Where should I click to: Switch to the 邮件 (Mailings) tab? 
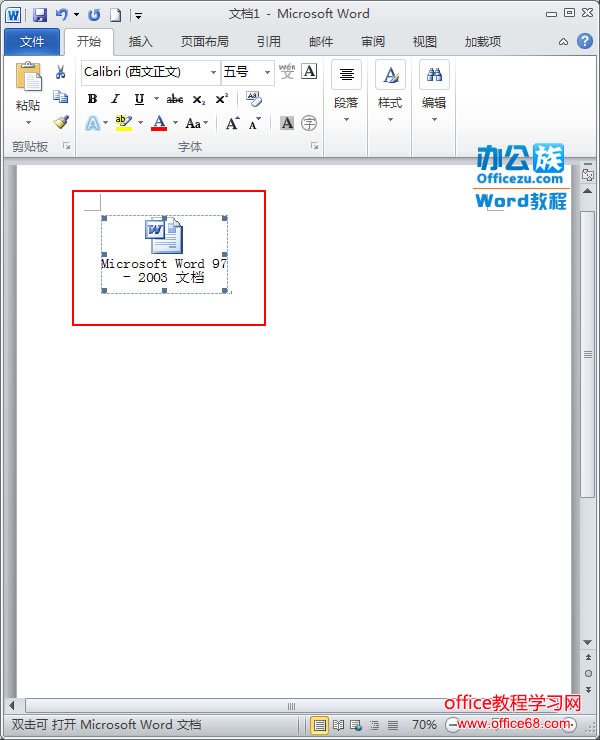[x=321, y=42]
